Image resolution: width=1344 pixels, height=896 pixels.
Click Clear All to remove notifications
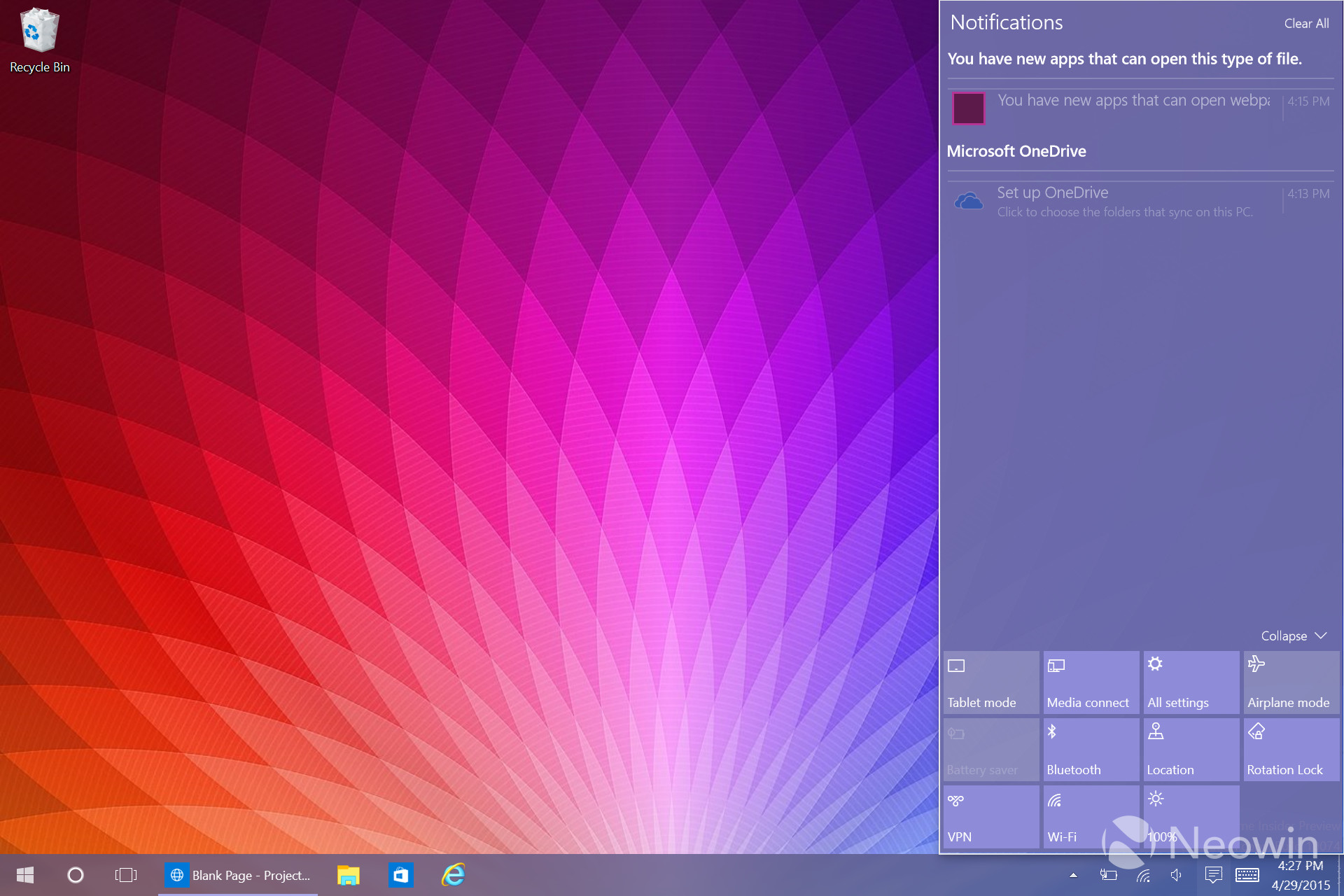click(x=1306, y=23)
